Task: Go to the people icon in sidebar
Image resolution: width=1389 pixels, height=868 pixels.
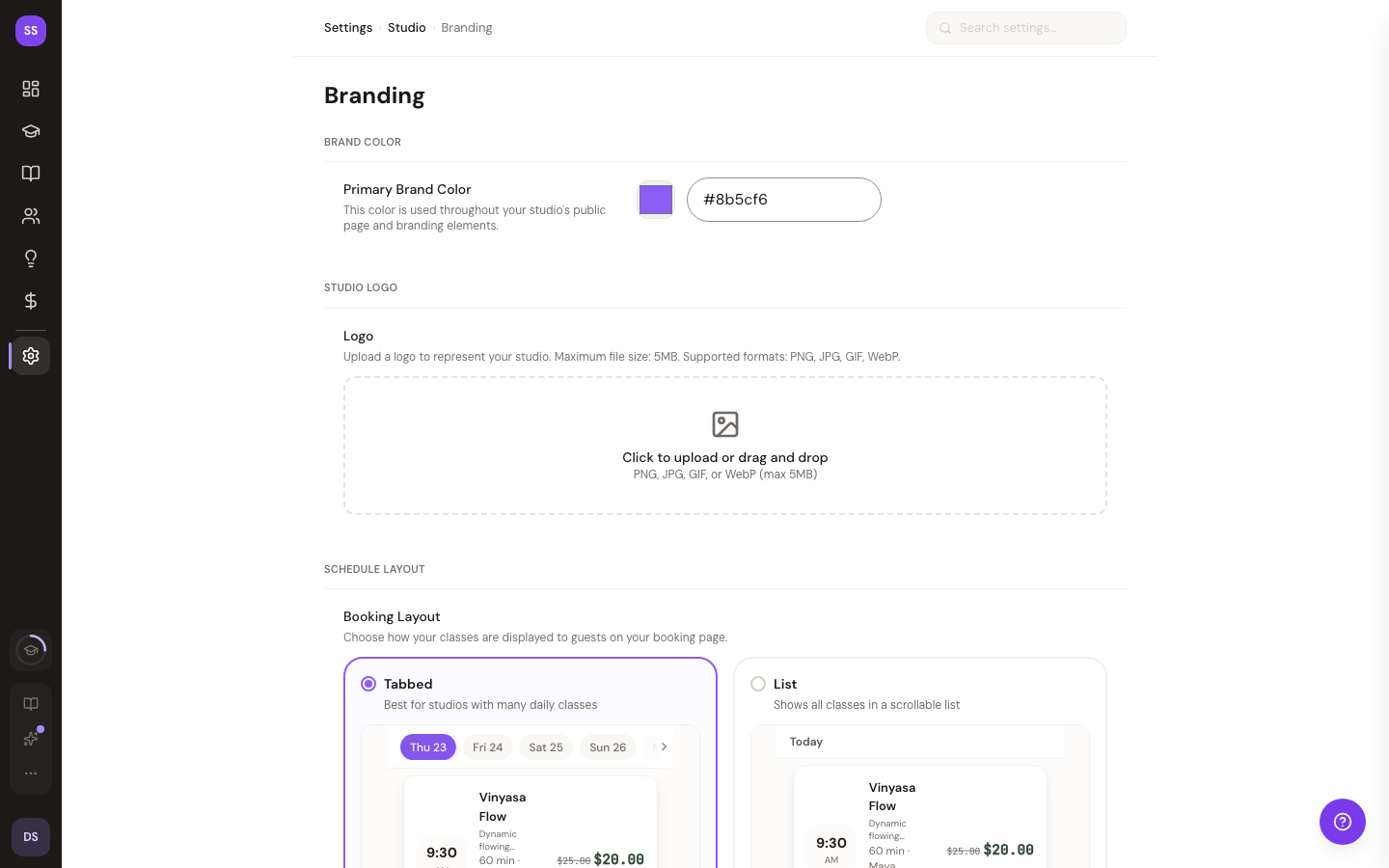Action: (31, 216)
